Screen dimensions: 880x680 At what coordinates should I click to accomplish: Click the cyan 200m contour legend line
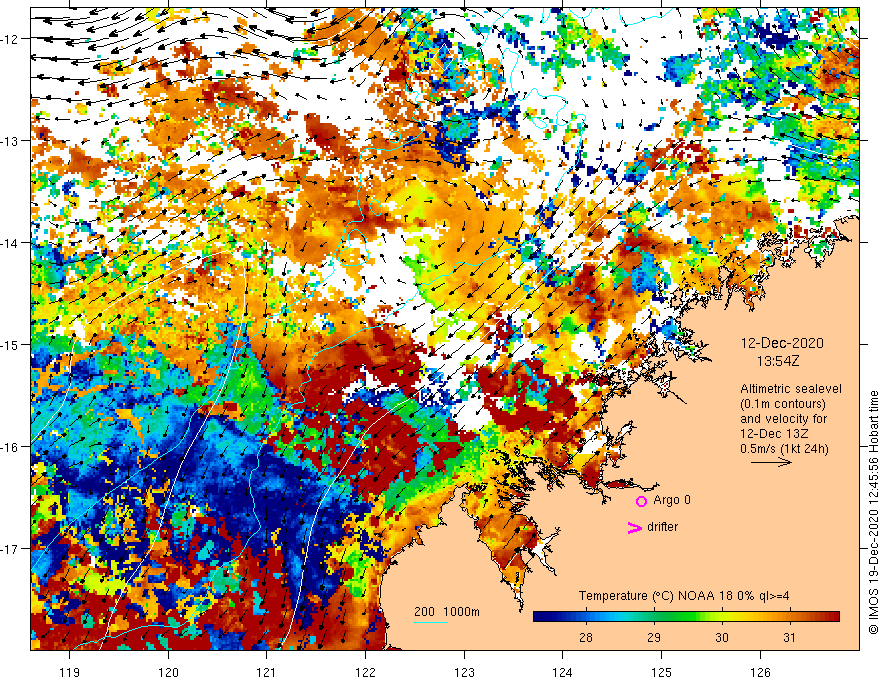[430, 622]
